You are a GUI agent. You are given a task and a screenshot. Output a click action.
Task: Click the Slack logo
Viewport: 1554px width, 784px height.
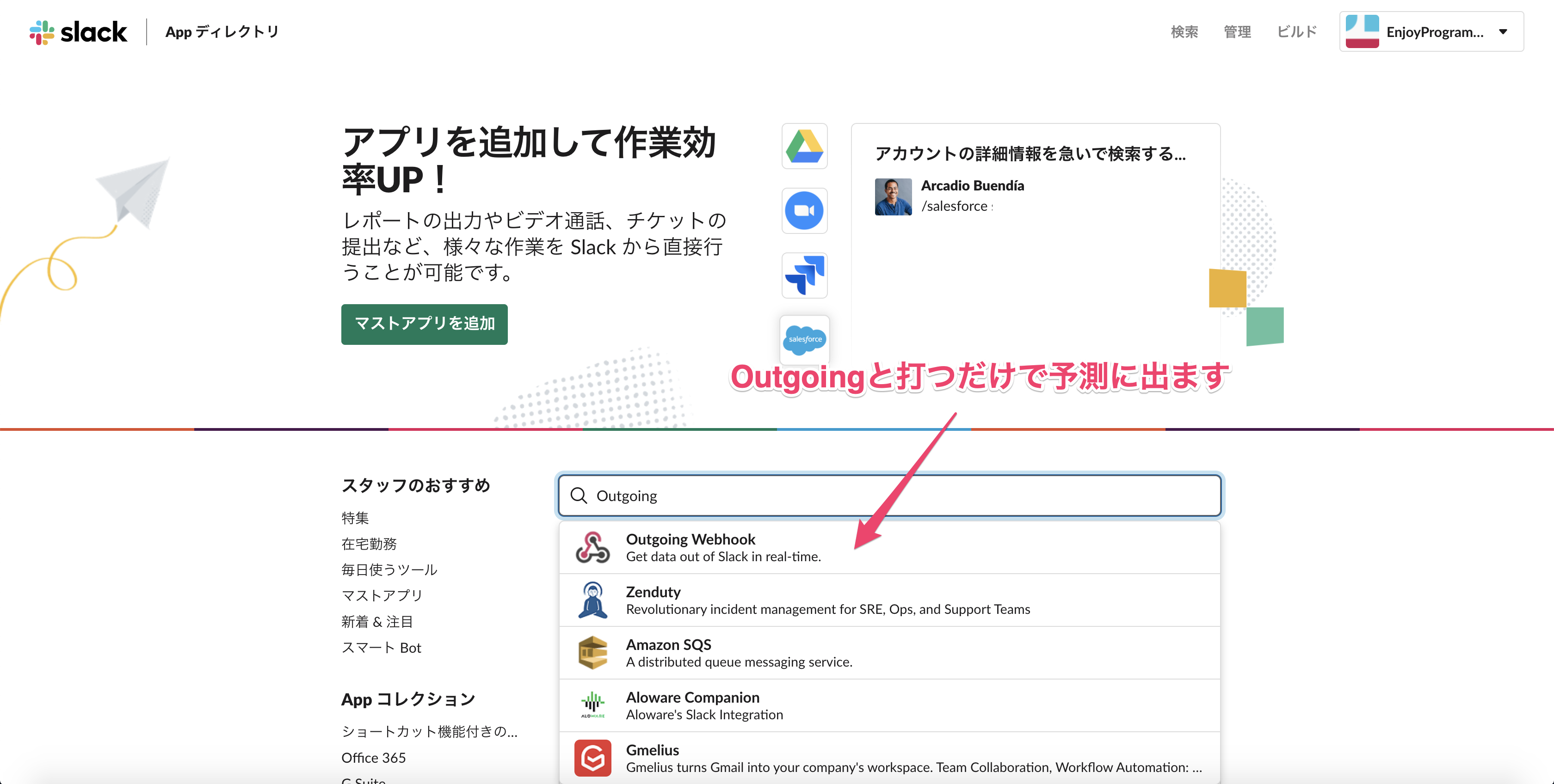coord(79,32)
